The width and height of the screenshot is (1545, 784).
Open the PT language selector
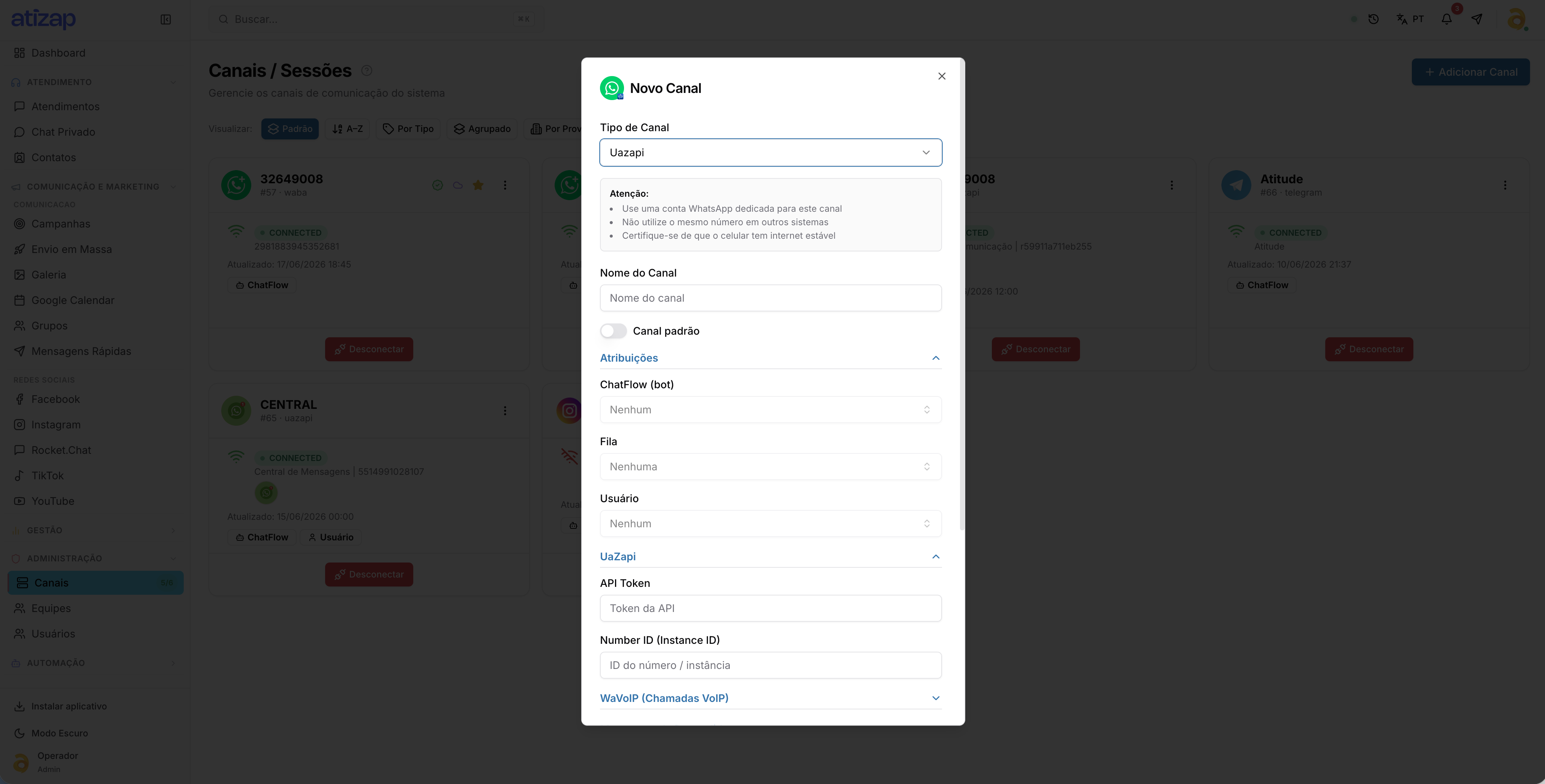(x=1410, y=19)
